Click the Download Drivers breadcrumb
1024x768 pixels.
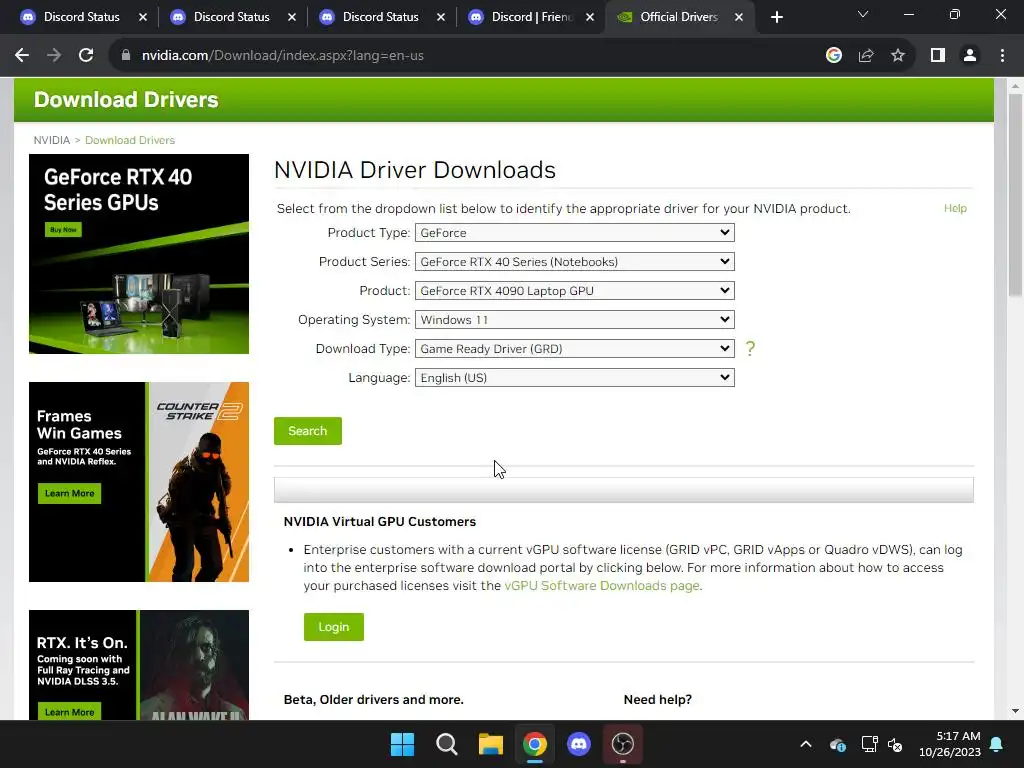tap(130, 140)
